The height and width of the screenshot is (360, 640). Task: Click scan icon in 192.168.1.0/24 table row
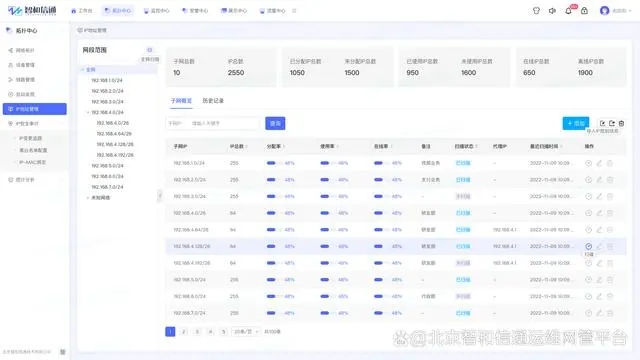click(589, 163)
